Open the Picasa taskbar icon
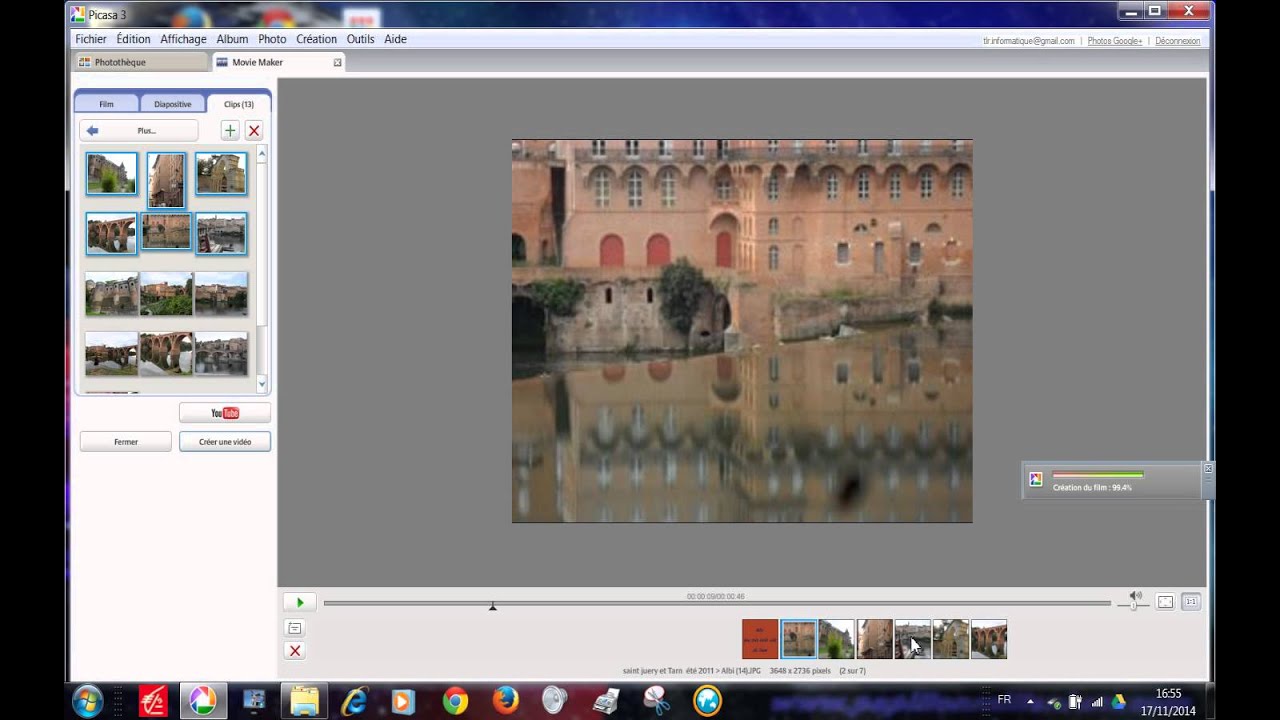Viewport: 1280px width, 720px height. pyautogui.click(x=203, y=701)
